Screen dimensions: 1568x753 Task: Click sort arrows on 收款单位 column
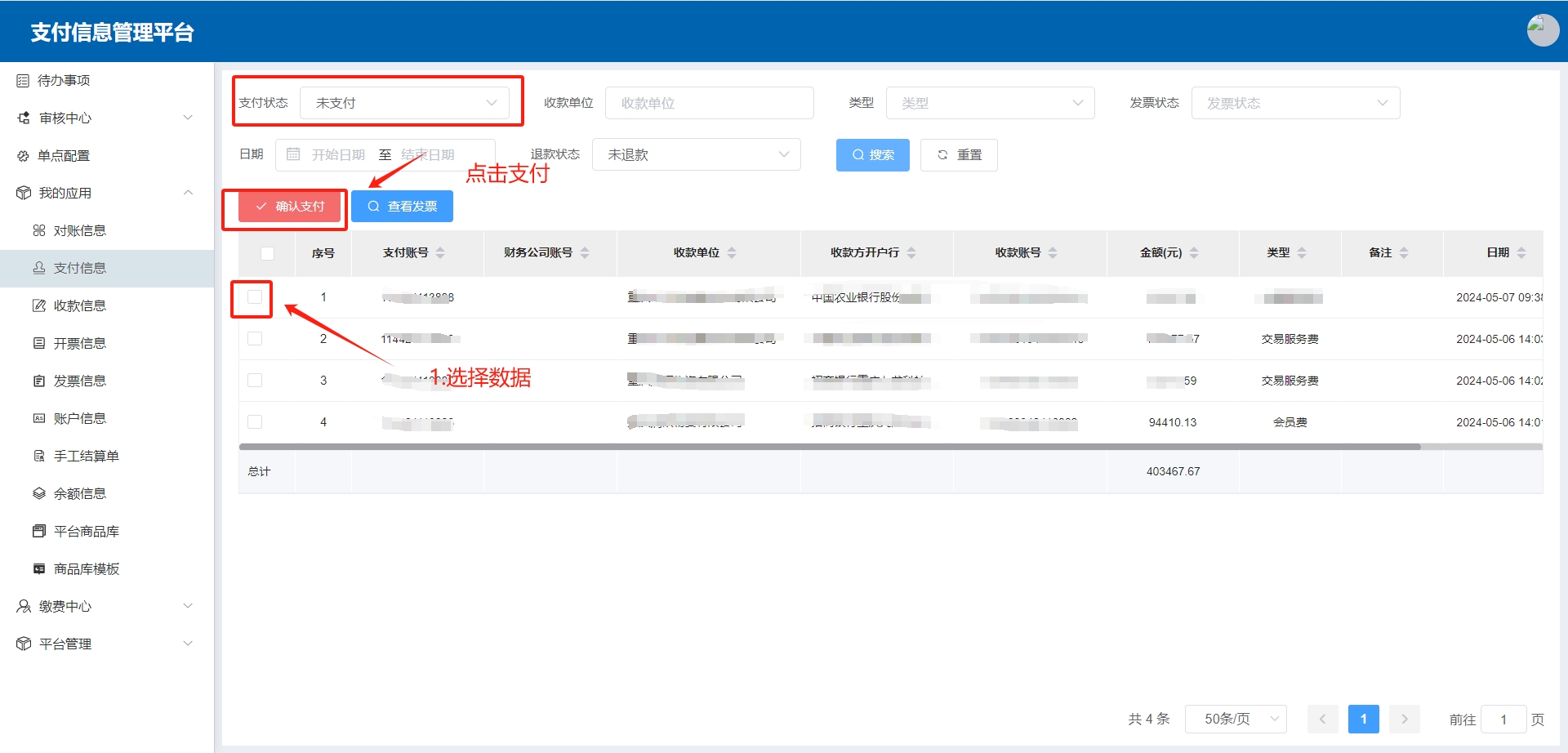point(732,253)
